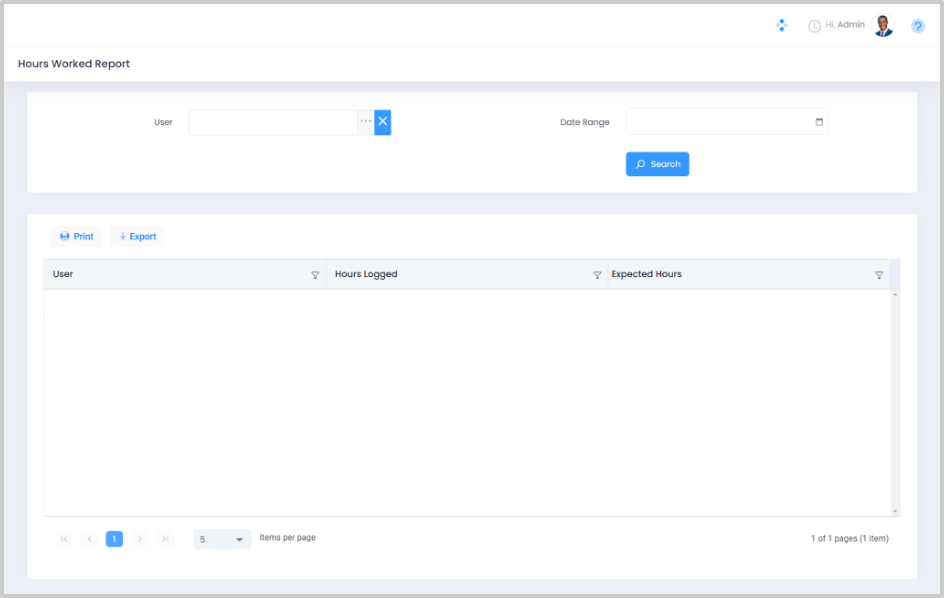Open the filter on User column
The image size is (944, 598).
[315, 275]
